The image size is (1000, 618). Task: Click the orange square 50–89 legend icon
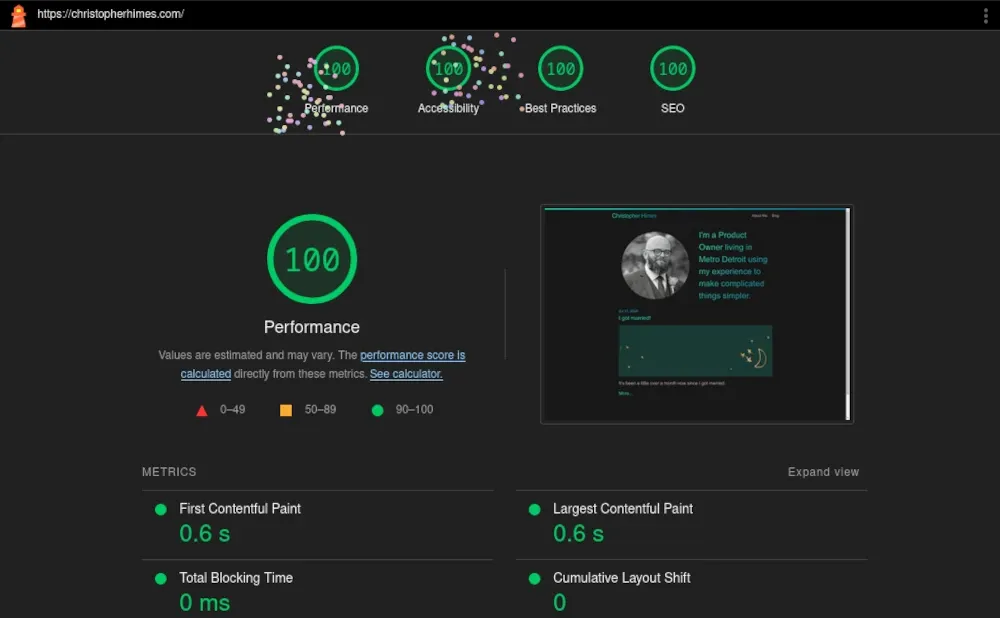(x=285, y=410)
